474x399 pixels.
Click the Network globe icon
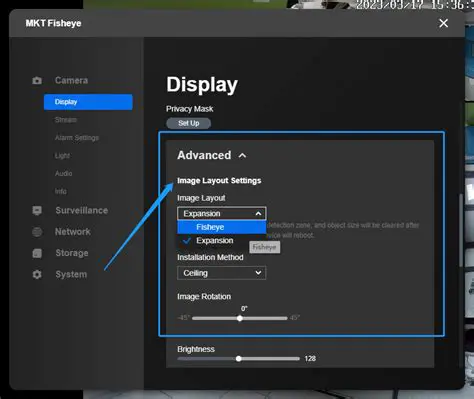(x=37, y=232)
